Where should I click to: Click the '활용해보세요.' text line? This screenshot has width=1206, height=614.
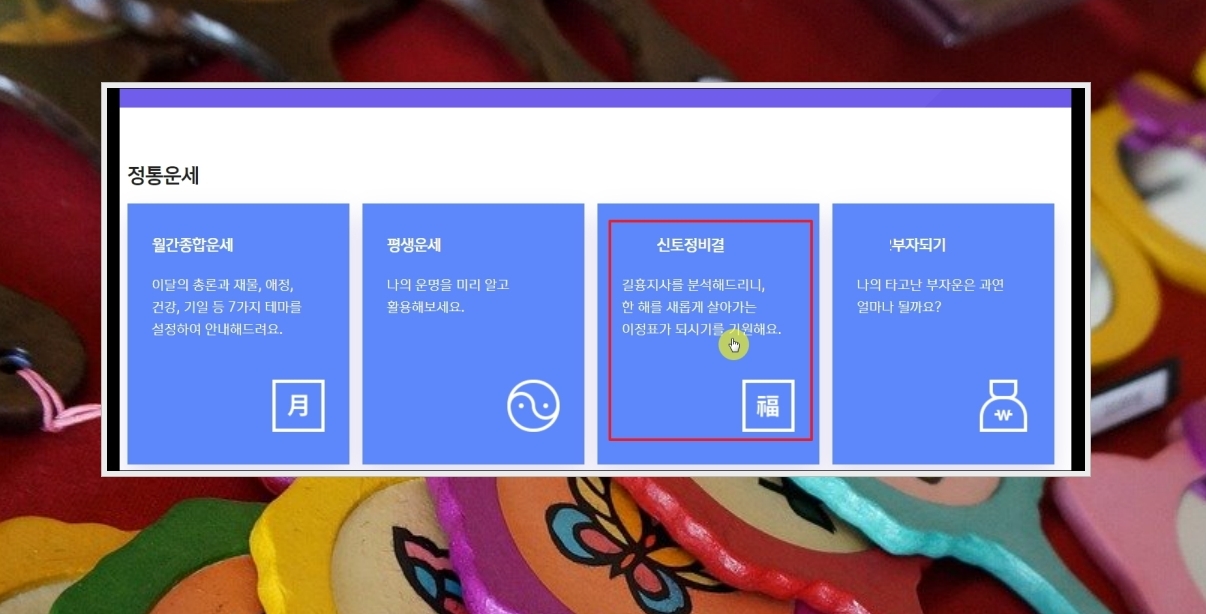pos(426,307)
